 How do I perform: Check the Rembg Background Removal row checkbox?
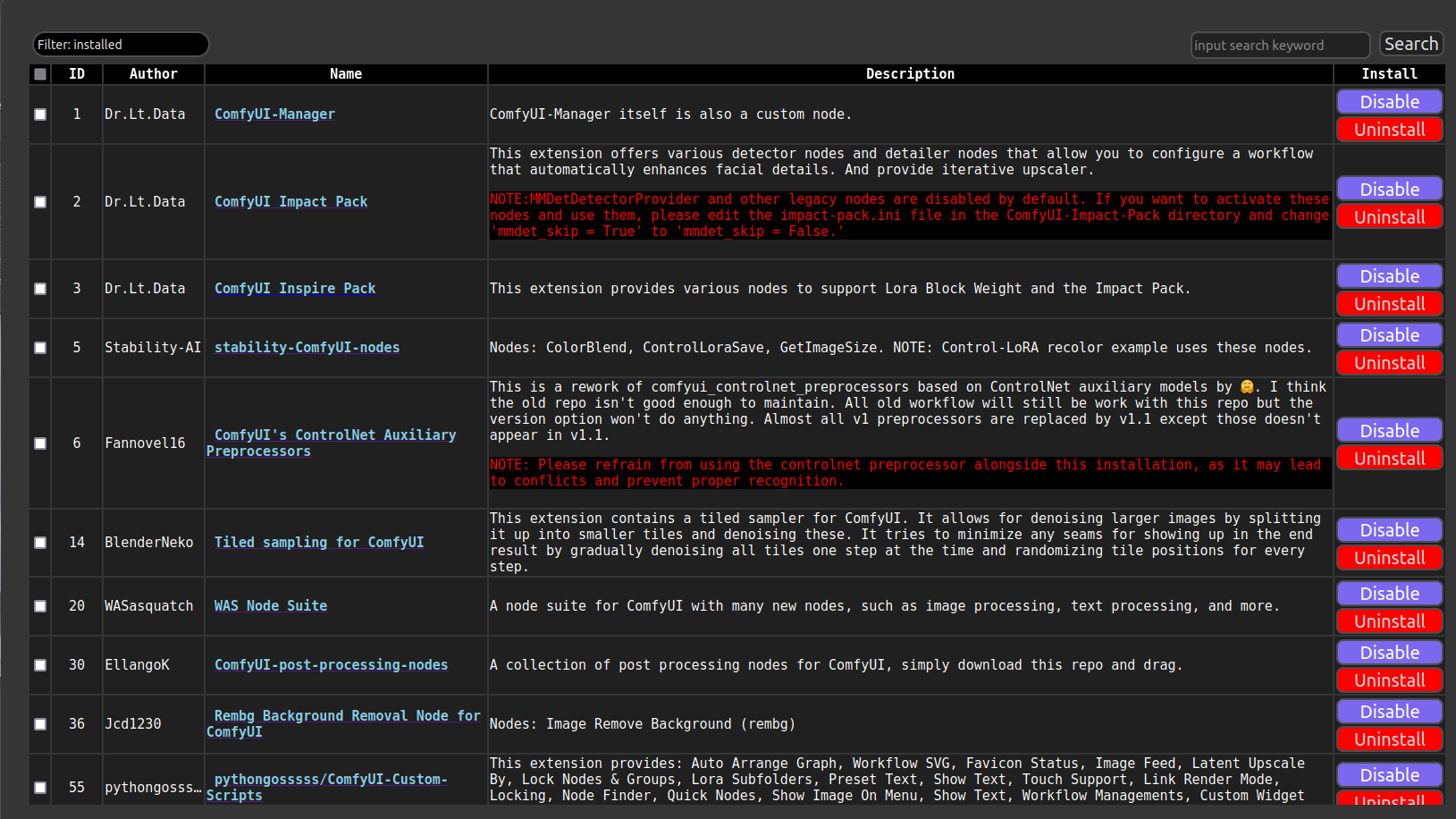pyautogui.click(x=40, y=724)
